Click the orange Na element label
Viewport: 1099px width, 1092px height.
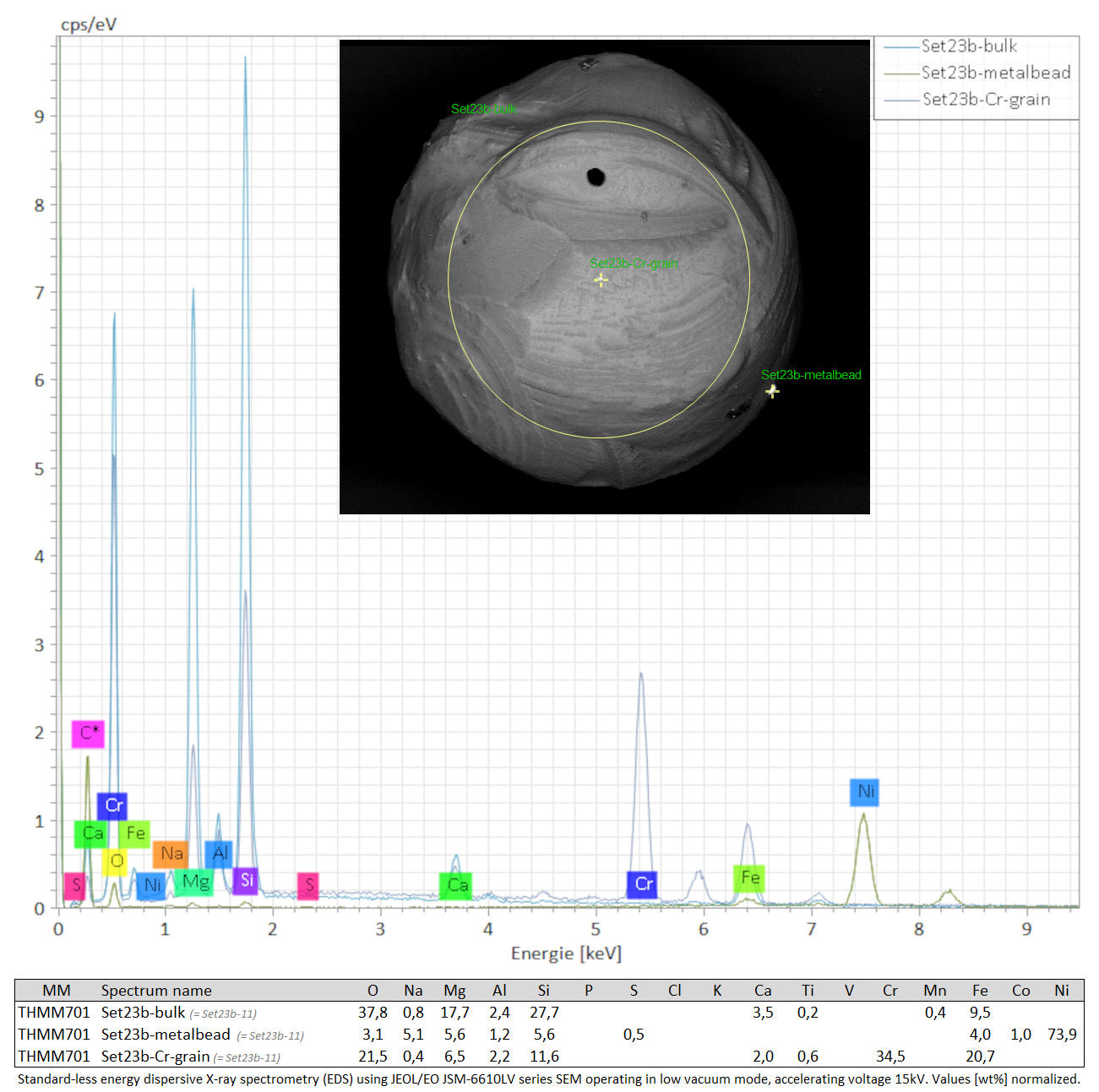[x=171, y=854]
